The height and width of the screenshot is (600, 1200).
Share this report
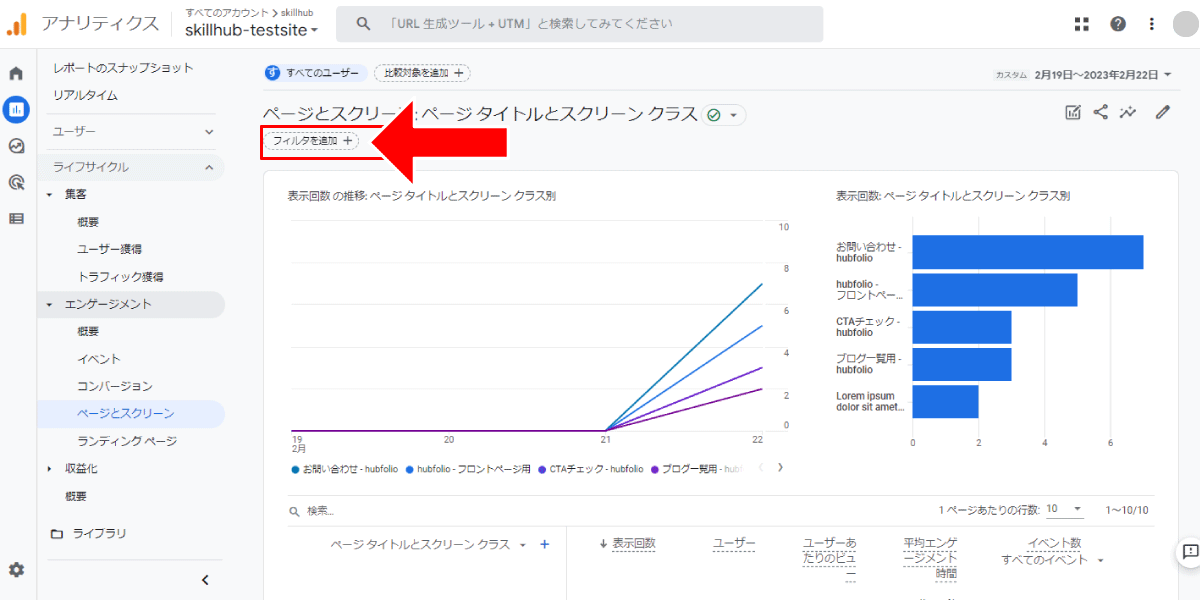(1101, 113)
